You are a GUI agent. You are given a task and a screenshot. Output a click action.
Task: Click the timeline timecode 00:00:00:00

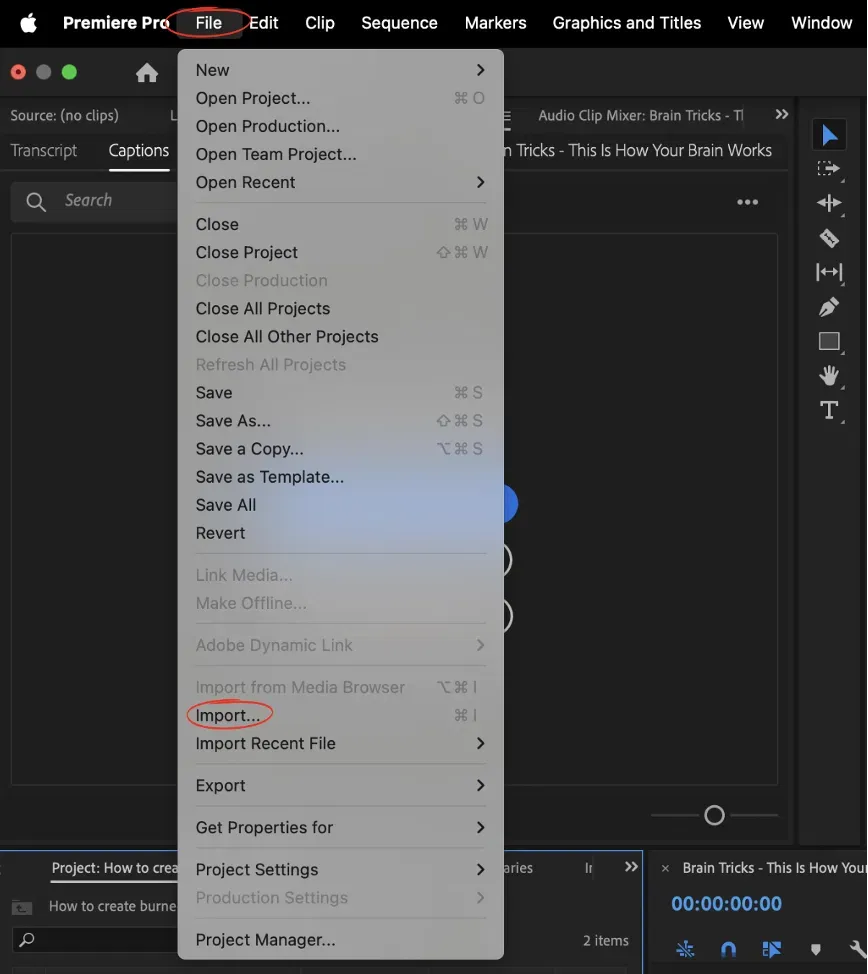[726, 903]
